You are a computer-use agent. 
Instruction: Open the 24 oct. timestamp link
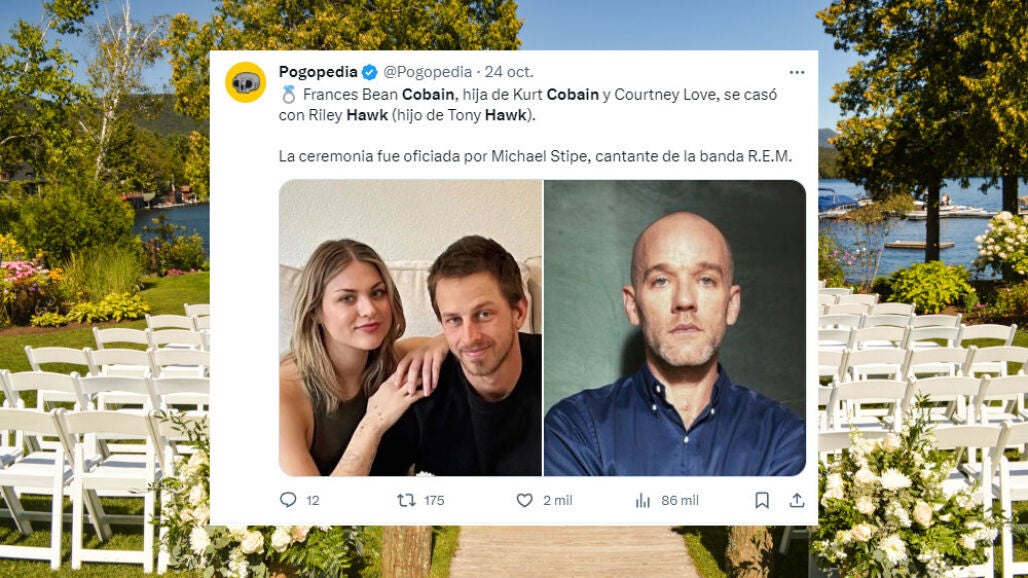point(509,71)
